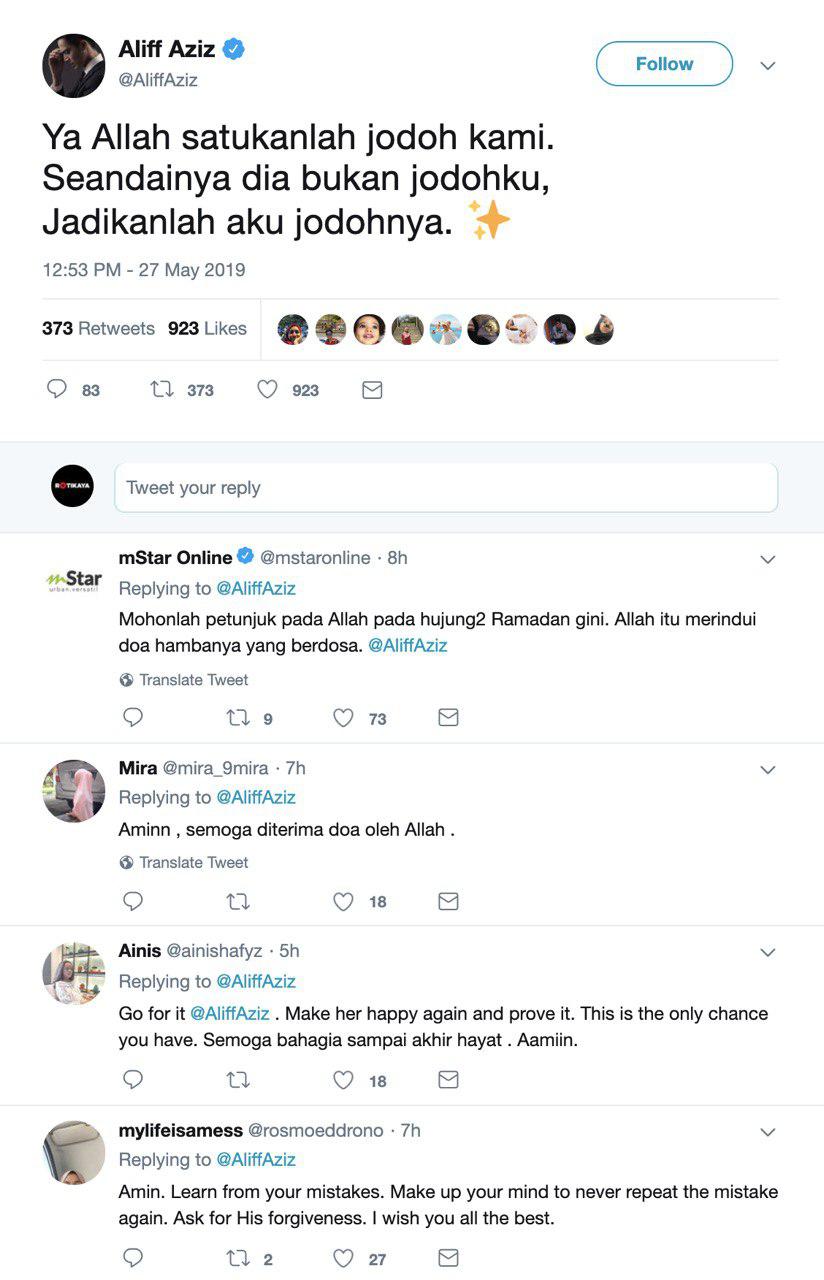Retweet the main tweet with 373 retweets
The width and height of the screenshot is (824, 1280).
162,390
